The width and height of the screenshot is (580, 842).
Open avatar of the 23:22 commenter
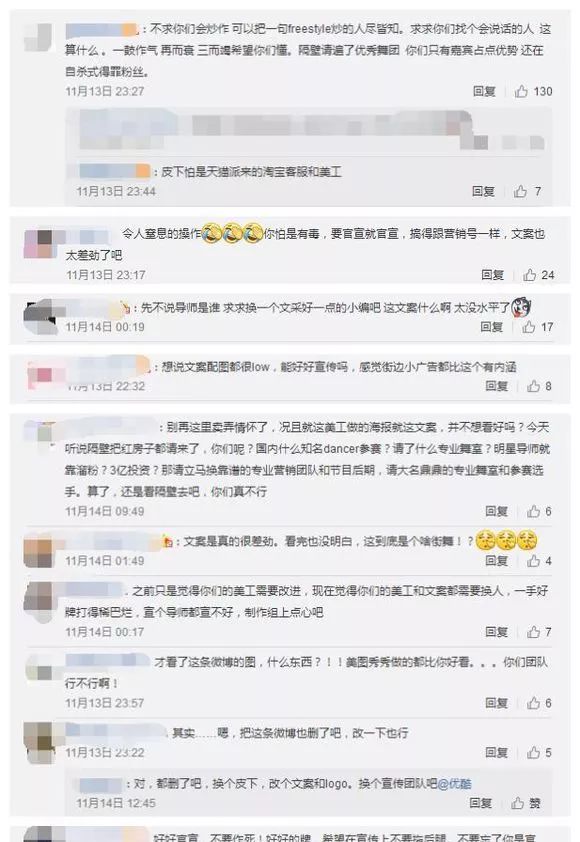click(x=39, y=743)
